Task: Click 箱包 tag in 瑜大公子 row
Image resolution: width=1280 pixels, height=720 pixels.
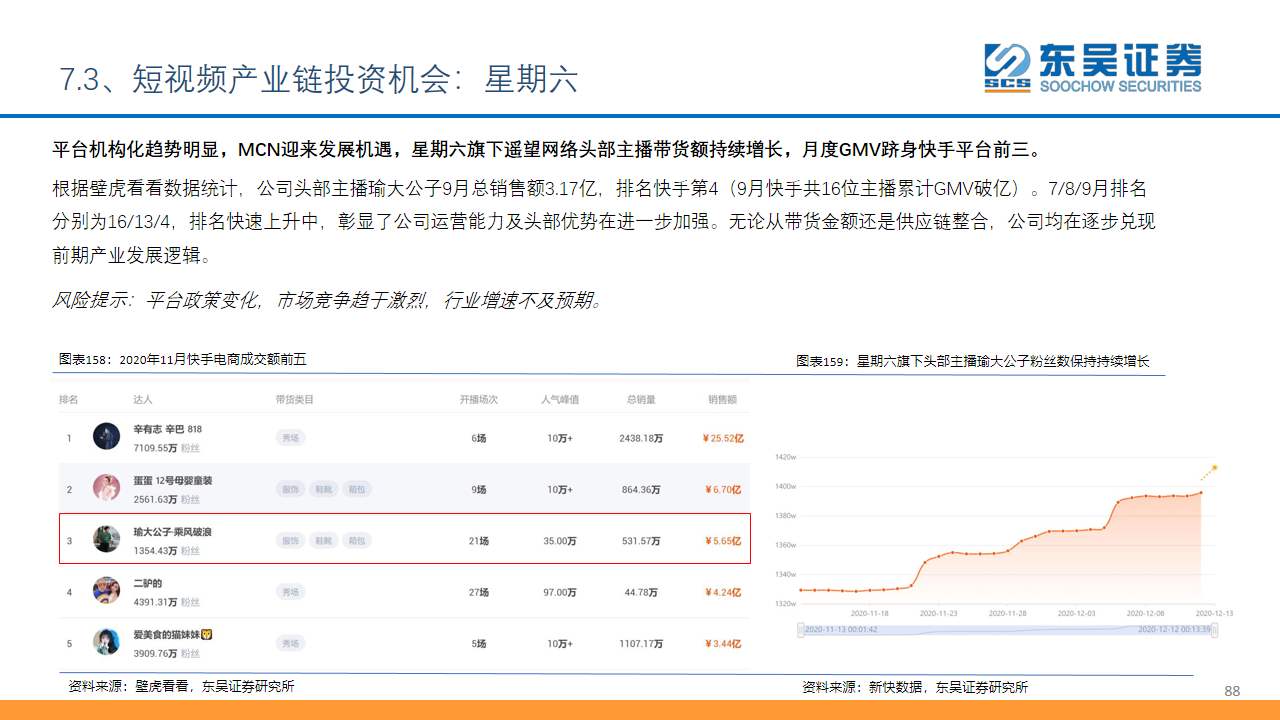Action: coord(355,540)
